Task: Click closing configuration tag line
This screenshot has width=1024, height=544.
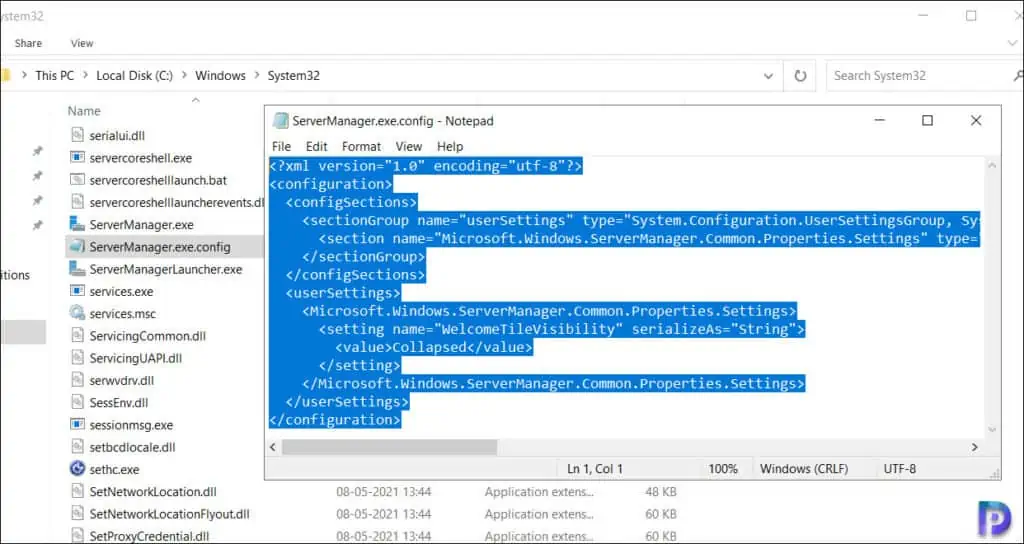Action: tap(335, 420)
